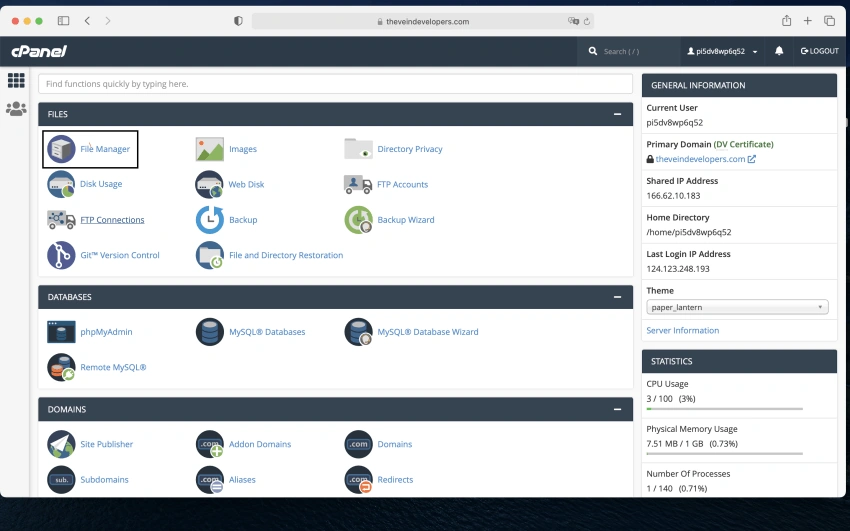Screen dimensions: 850x531
Task: Go forward in Safari
Action: coord(108,21)
